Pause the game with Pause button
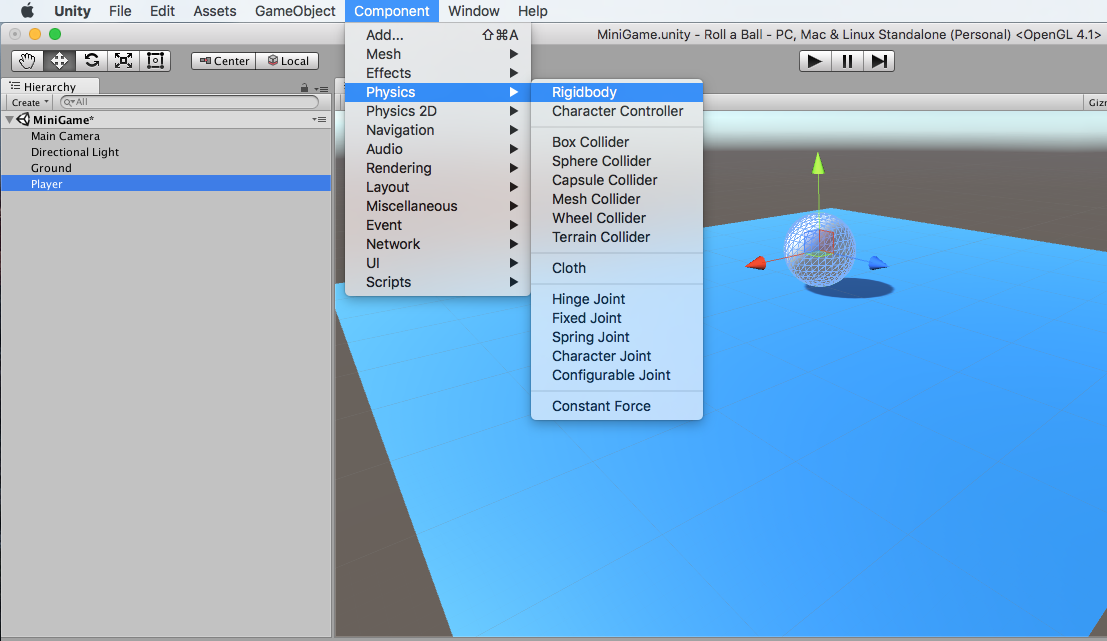The height and width of the screenshot is (641, 1107). (x=847, y=61)
